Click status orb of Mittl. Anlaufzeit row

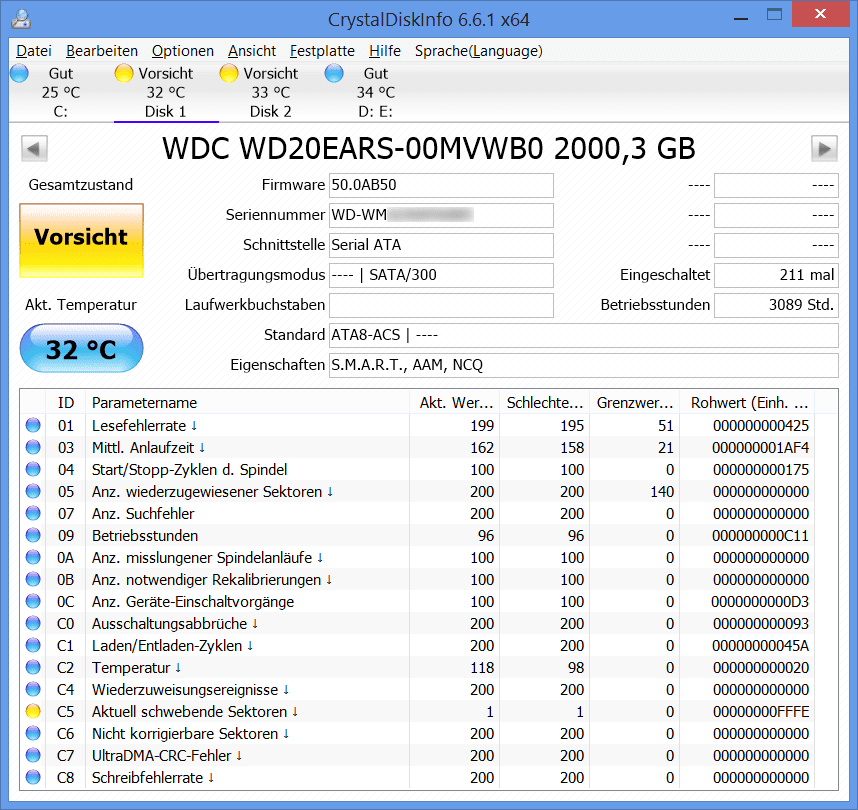(x=33, y=447)
